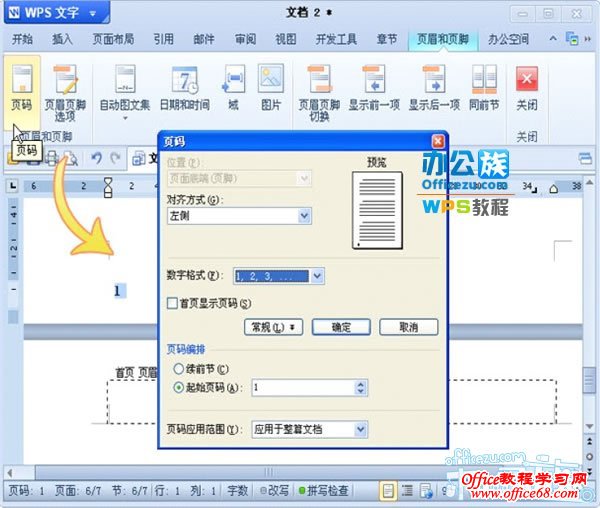The width and height of the screenshot is (600, 508).
Task: Toggle the 同前节 icon
Action: 484,88
